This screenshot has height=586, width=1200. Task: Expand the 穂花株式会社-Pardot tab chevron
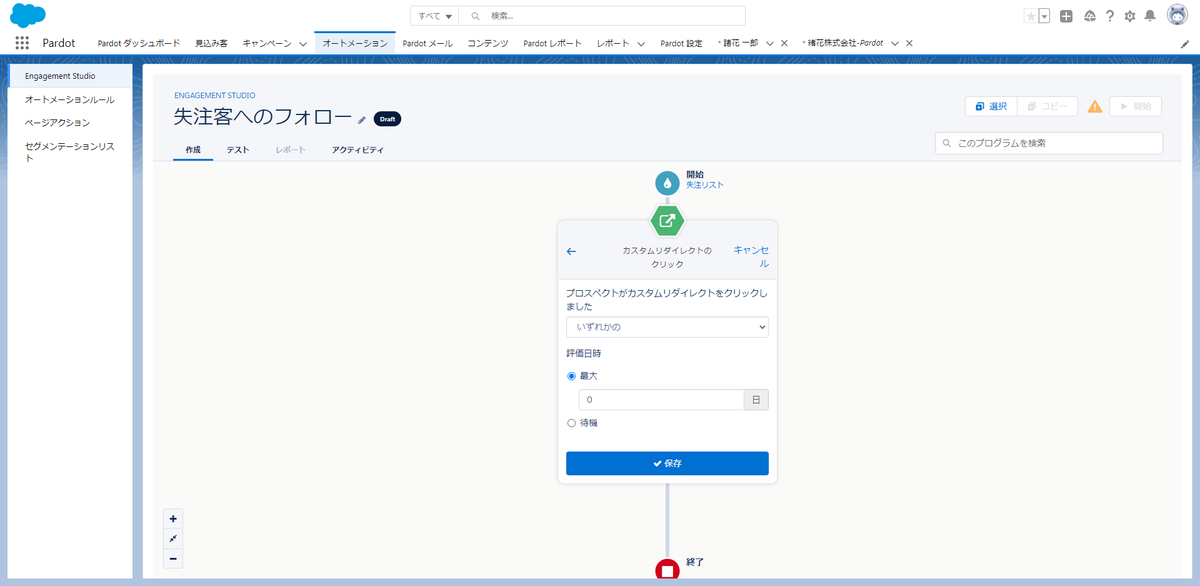click(x=895, y=44)
